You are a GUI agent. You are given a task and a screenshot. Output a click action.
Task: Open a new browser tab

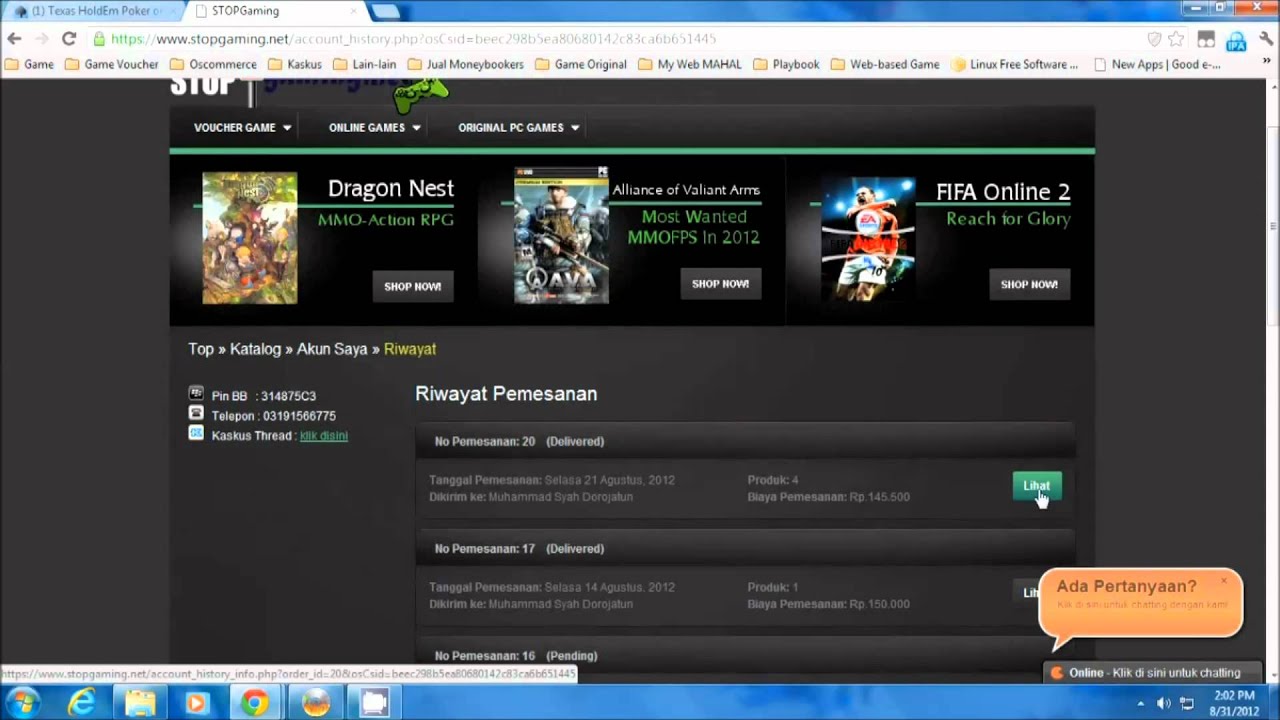pos(384,11)
